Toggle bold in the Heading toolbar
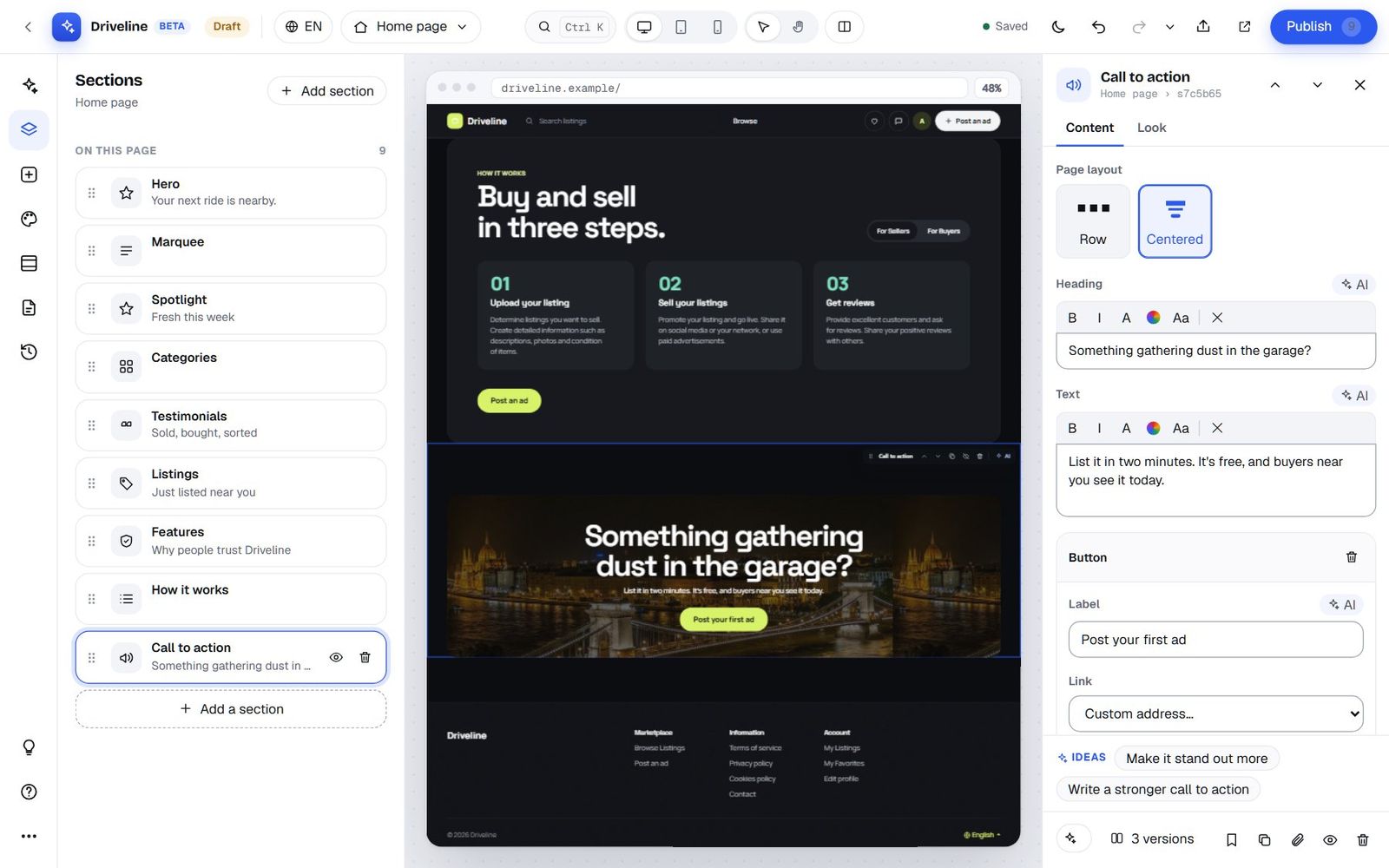The height and width of the screenshot is (868, 1389). [x=1072, y=318]
